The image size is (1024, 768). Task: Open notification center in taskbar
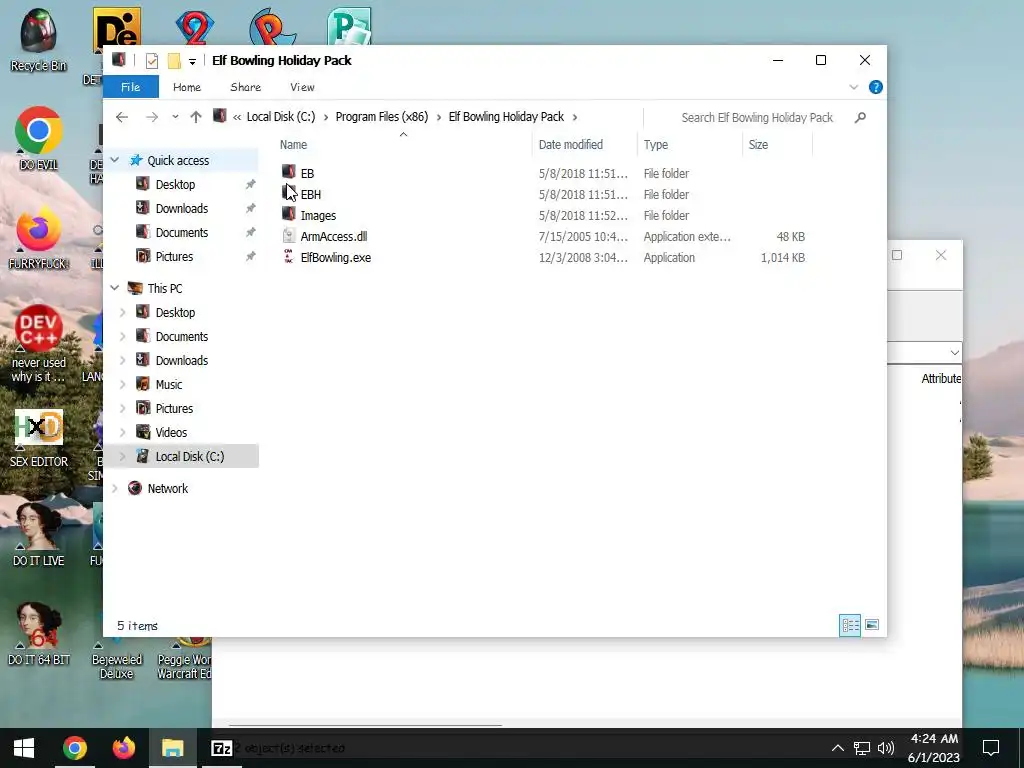click(991, 748)
